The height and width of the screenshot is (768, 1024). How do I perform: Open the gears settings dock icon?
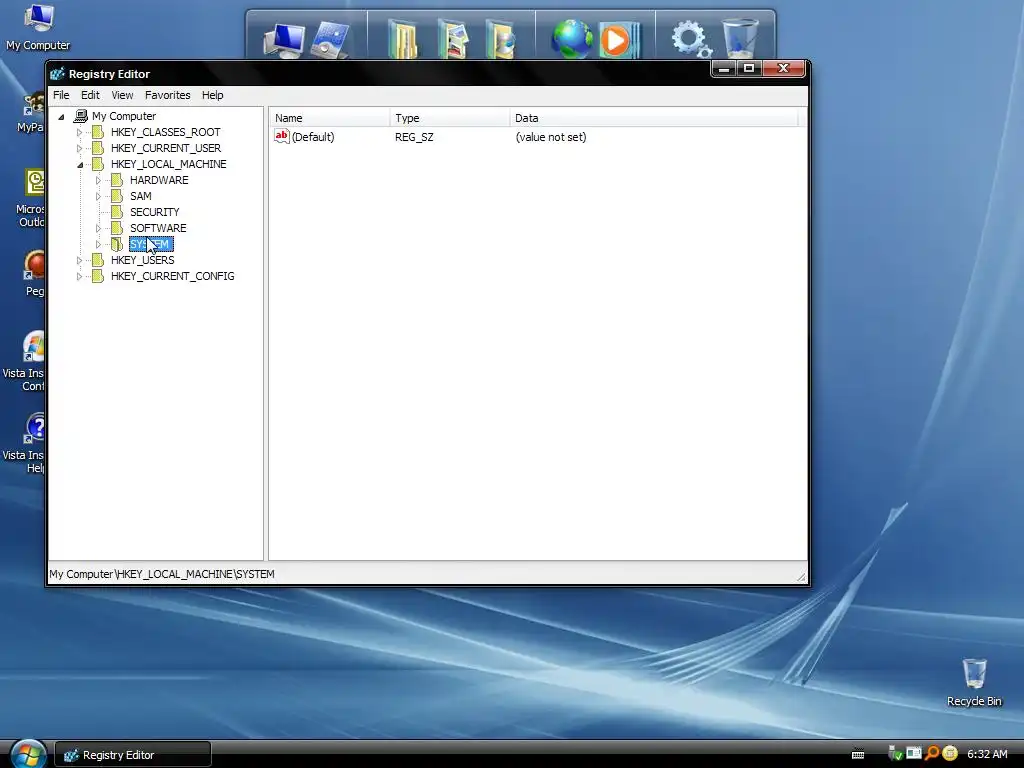coord(691,39)
